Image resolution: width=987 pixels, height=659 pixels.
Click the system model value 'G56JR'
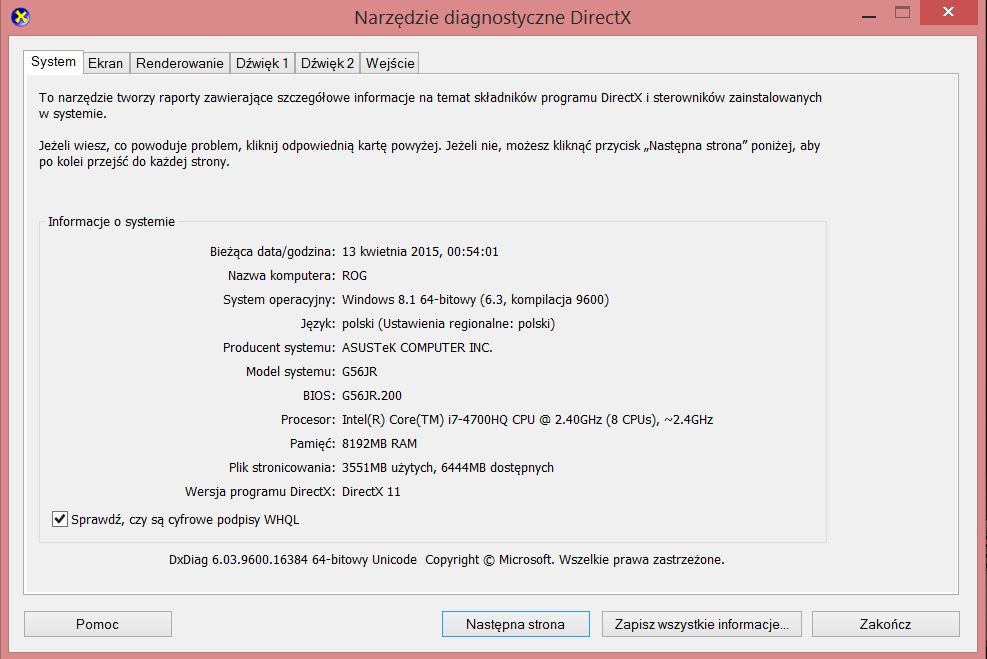coord(359,371)
